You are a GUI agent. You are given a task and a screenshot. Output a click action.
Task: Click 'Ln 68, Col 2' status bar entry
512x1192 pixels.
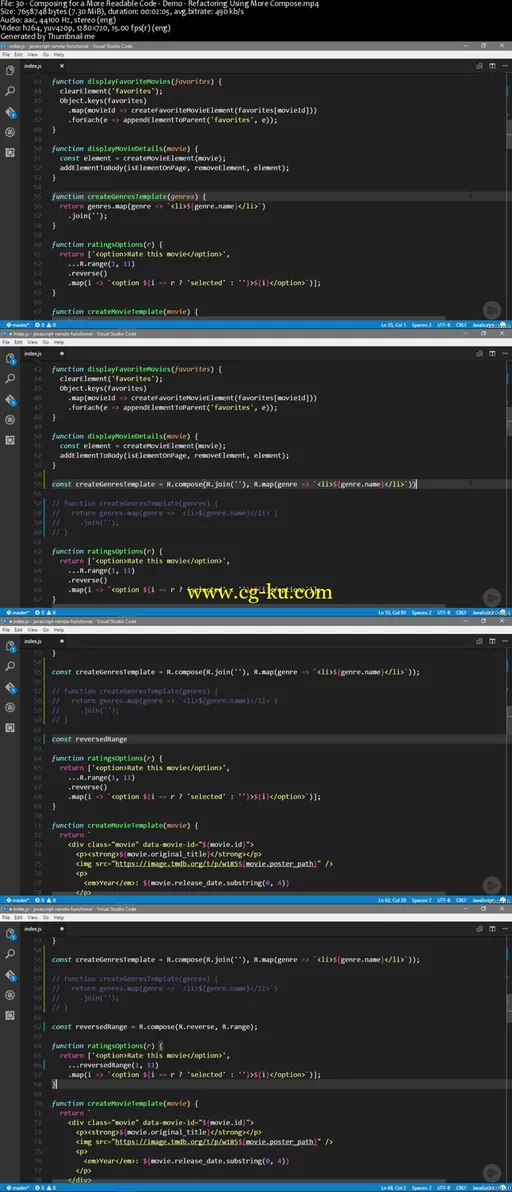tap(392, 1187)
